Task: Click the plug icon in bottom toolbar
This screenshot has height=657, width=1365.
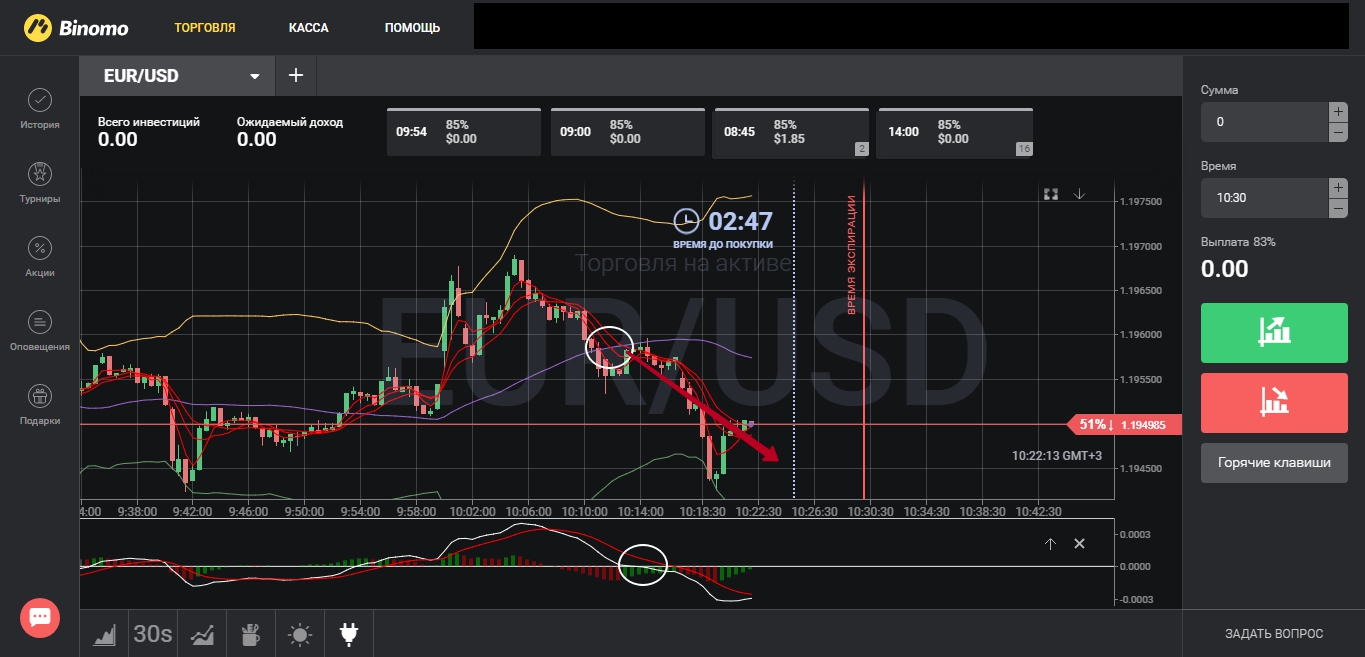Action: click(x=349, y=634)
